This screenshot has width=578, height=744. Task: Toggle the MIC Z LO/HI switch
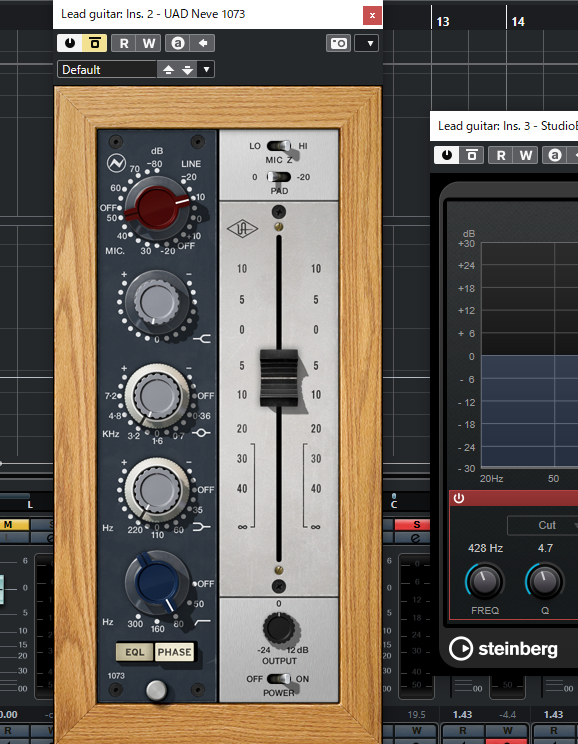[x=279, y=146]
